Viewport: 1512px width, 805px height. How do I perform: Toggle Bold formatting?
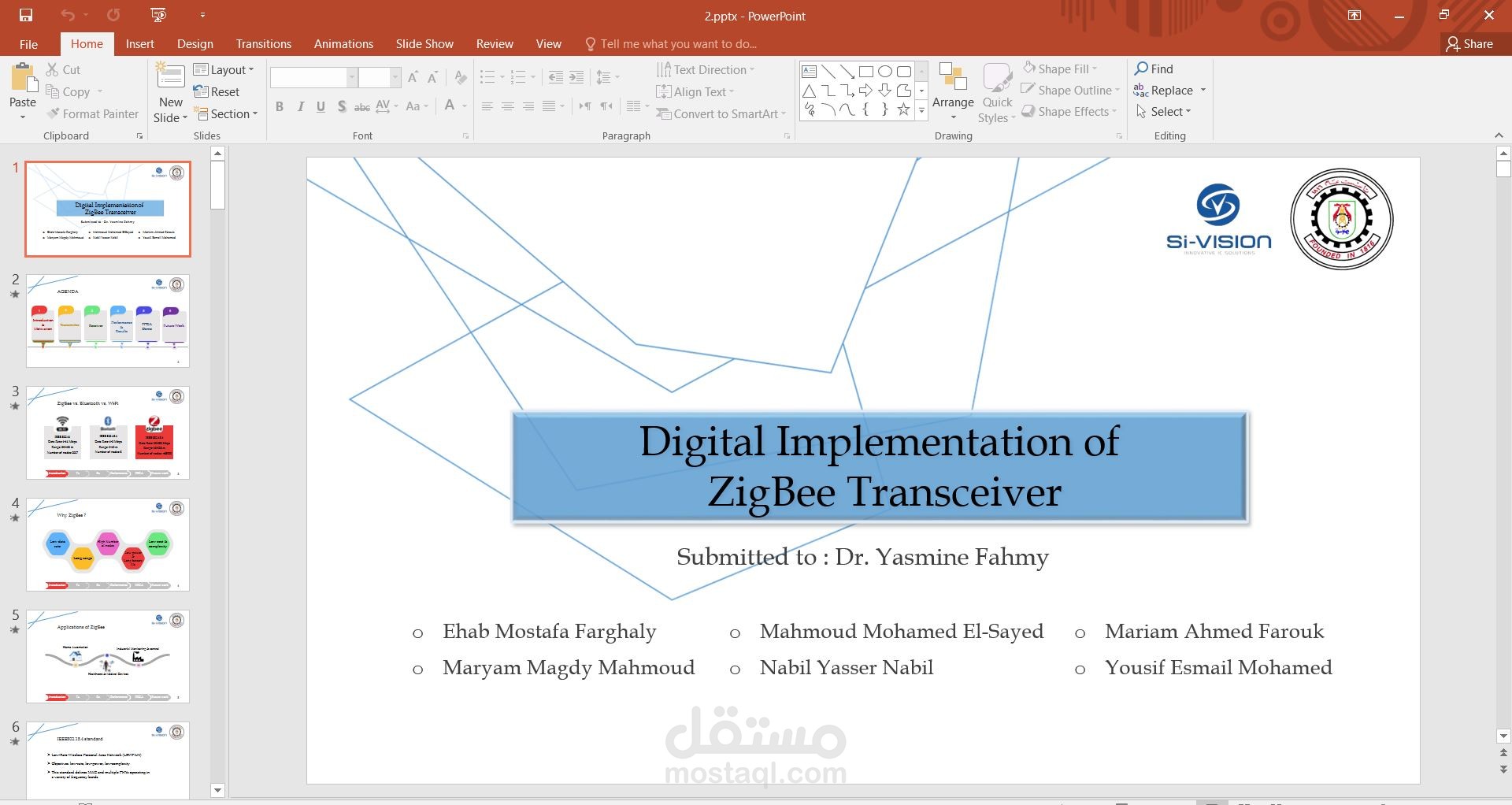279,106
